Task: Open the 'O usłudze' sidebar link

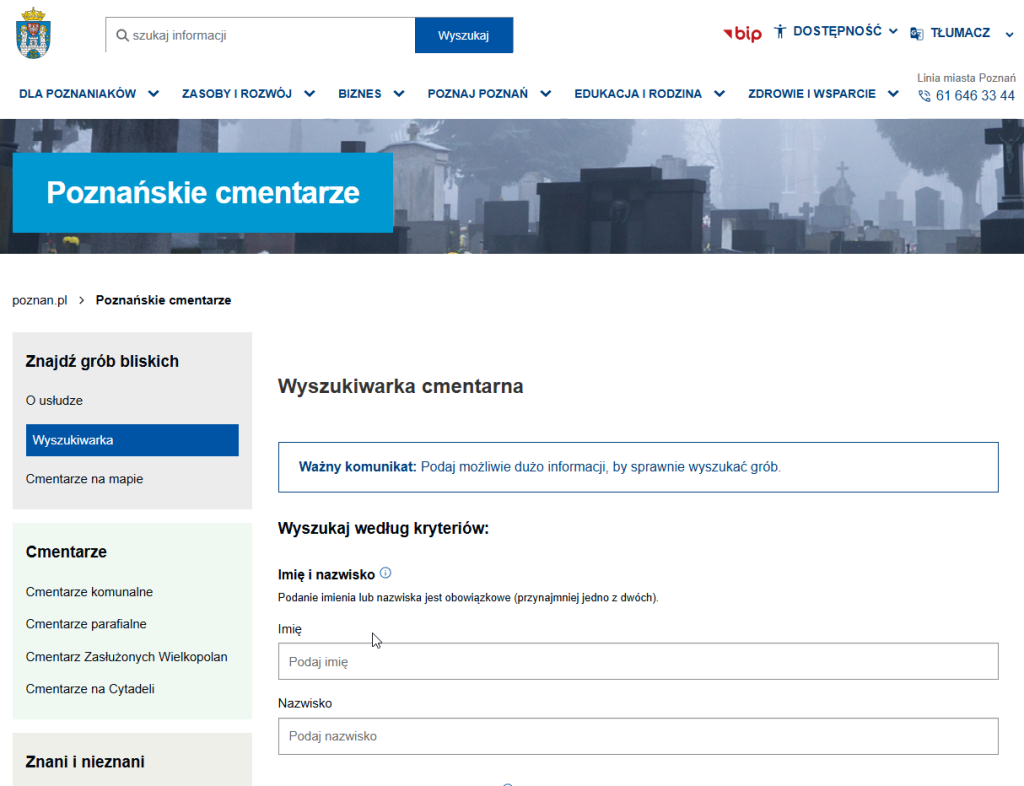Action: click(x=54, y=401)
